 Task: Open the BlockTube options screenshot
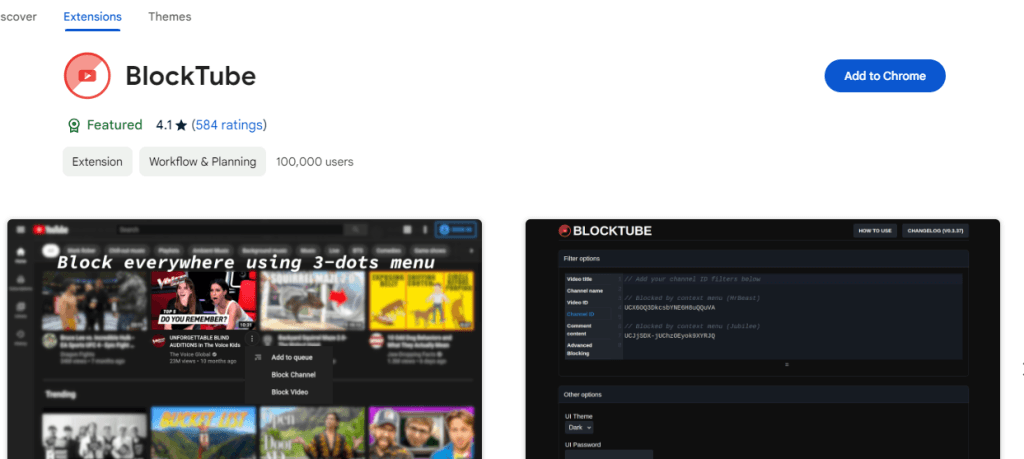click(x=763, y=339)
